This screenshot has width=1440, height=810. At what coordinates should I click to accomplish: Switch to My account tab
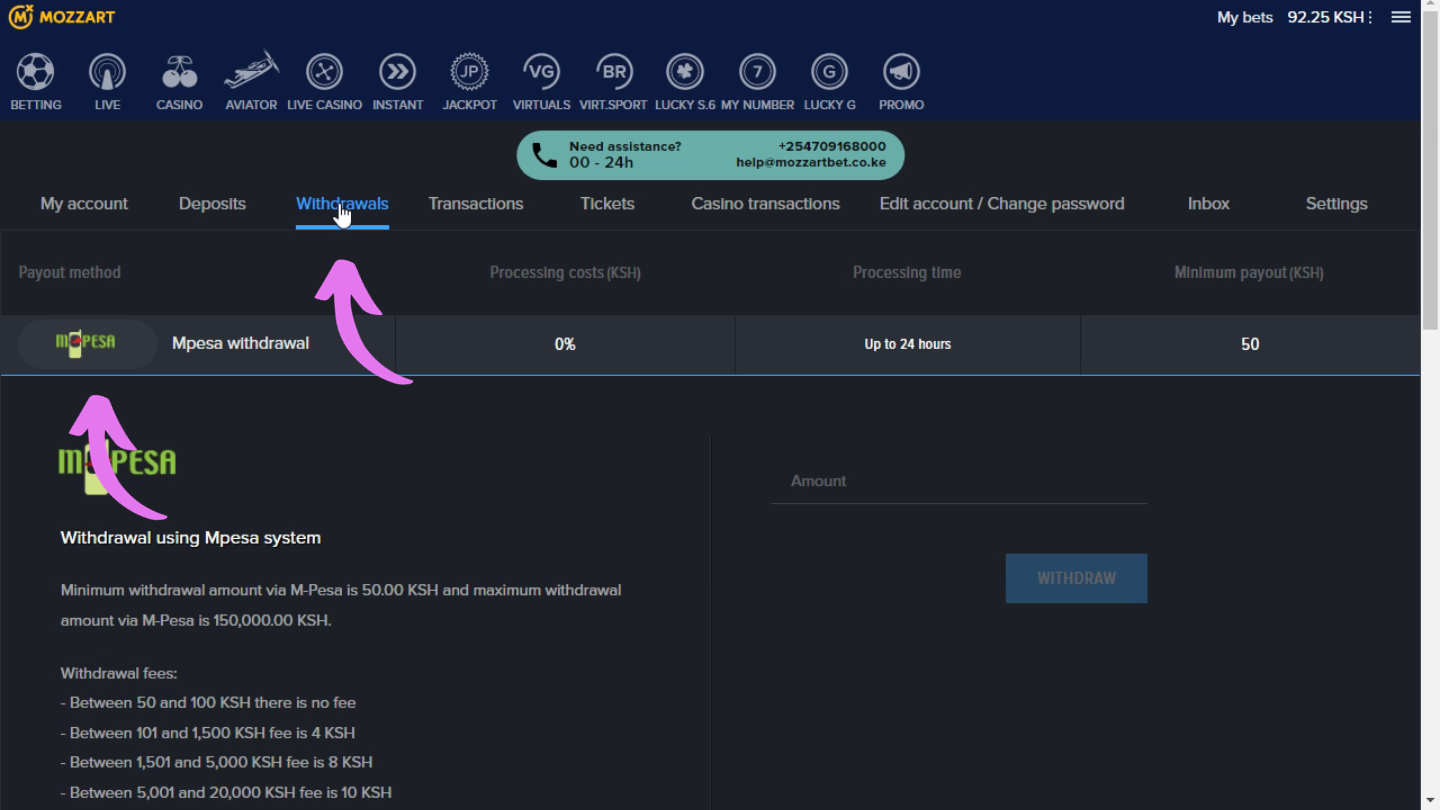point(84,204)
